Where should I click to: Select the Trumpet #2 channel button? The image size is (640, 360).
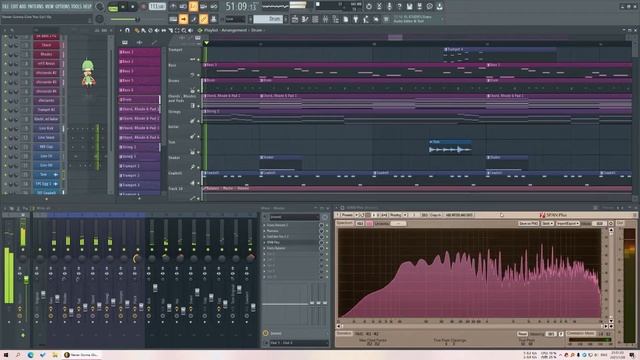[46, 110]
